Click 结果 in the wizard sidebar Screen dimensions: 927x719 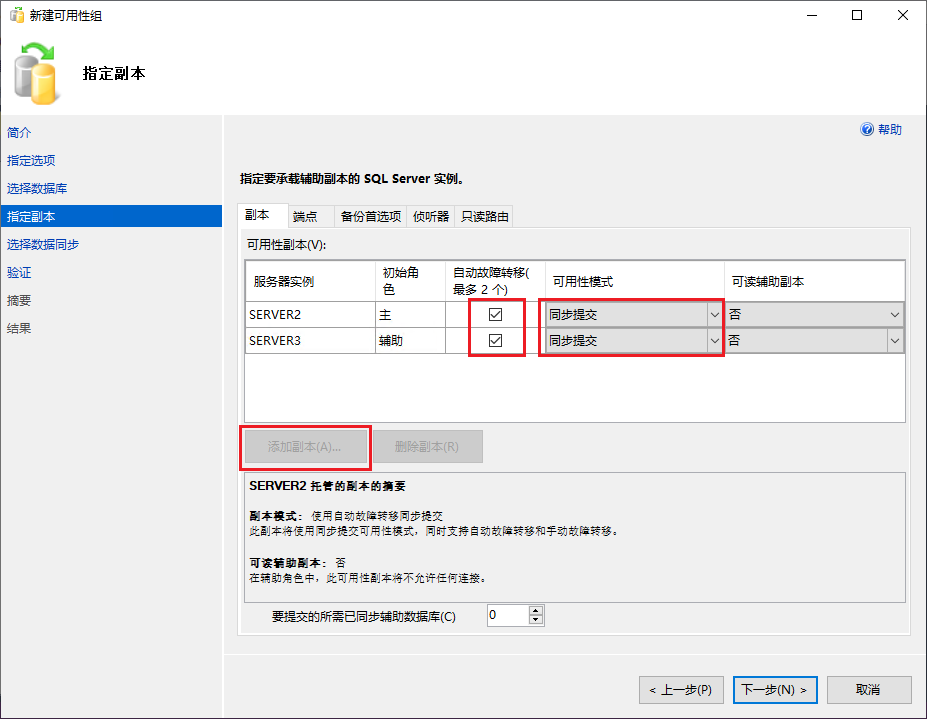[x=19, y=328]
